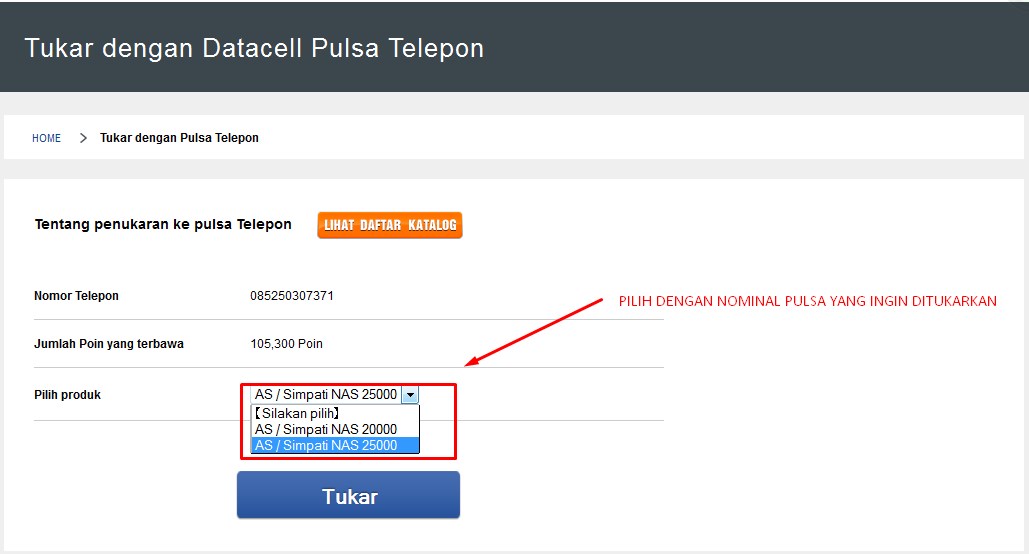Click the HOME breadcrumb link
This screenshot has width=1029, height=554.
tap(47, 138)
